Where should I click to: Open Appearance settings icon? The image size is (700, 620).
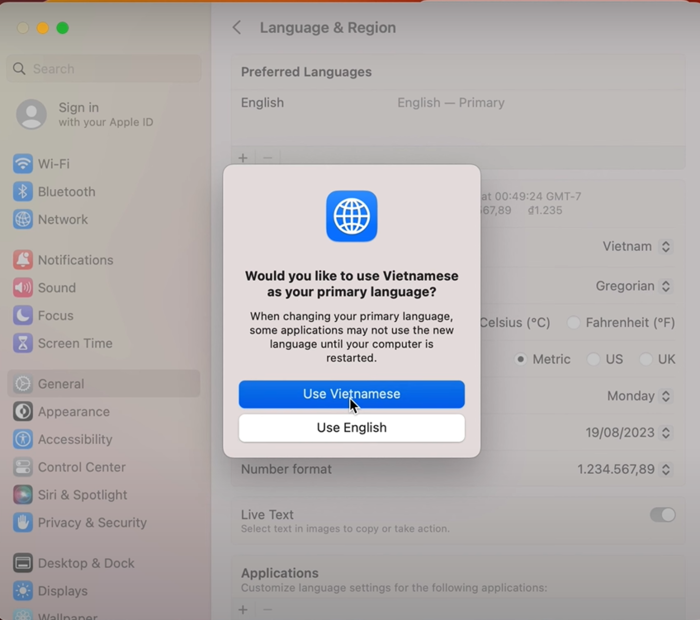pos(22,412)
